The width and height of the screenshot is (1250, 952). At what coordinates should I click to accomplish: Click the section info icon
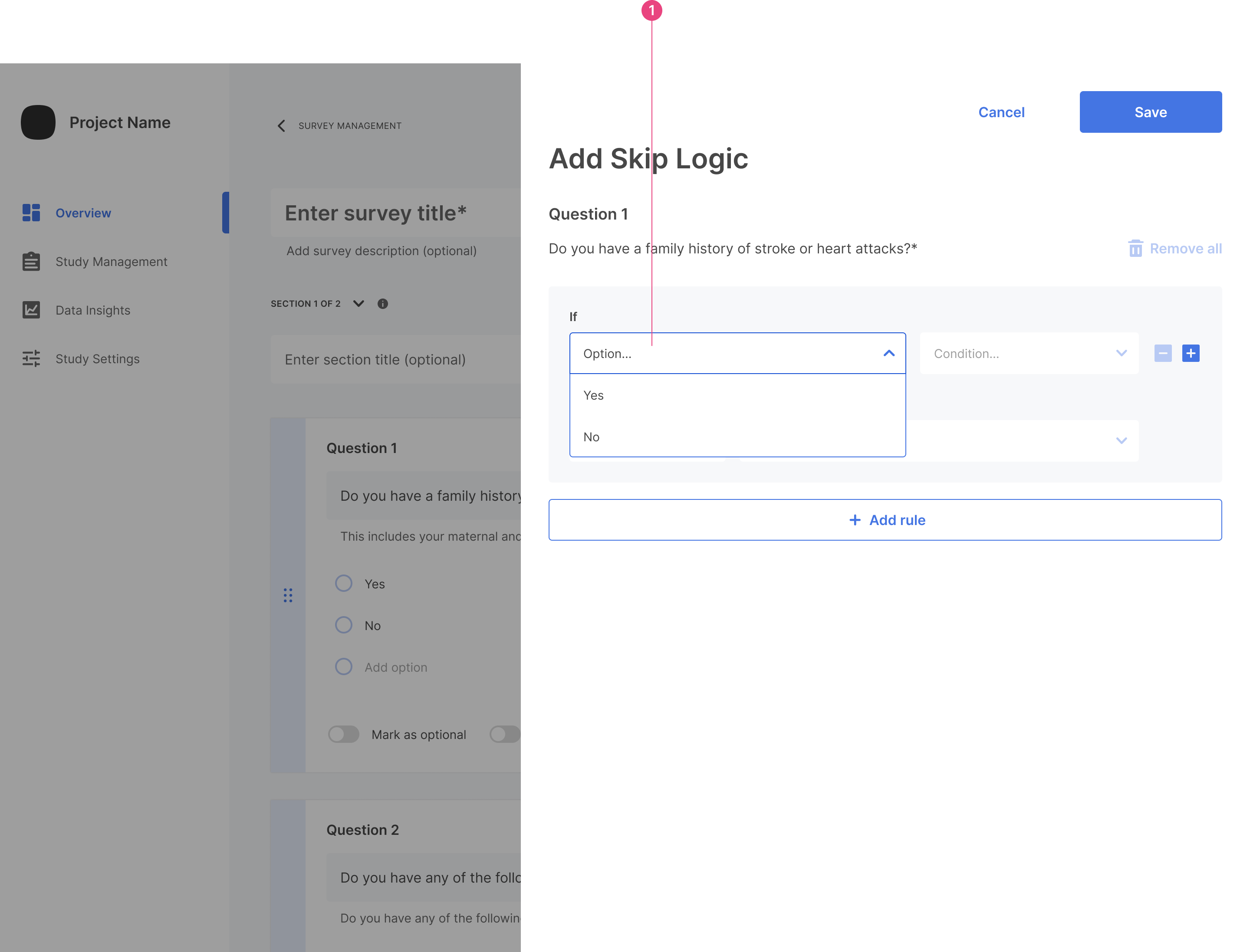pyautogui.click(x=383, y=304)
